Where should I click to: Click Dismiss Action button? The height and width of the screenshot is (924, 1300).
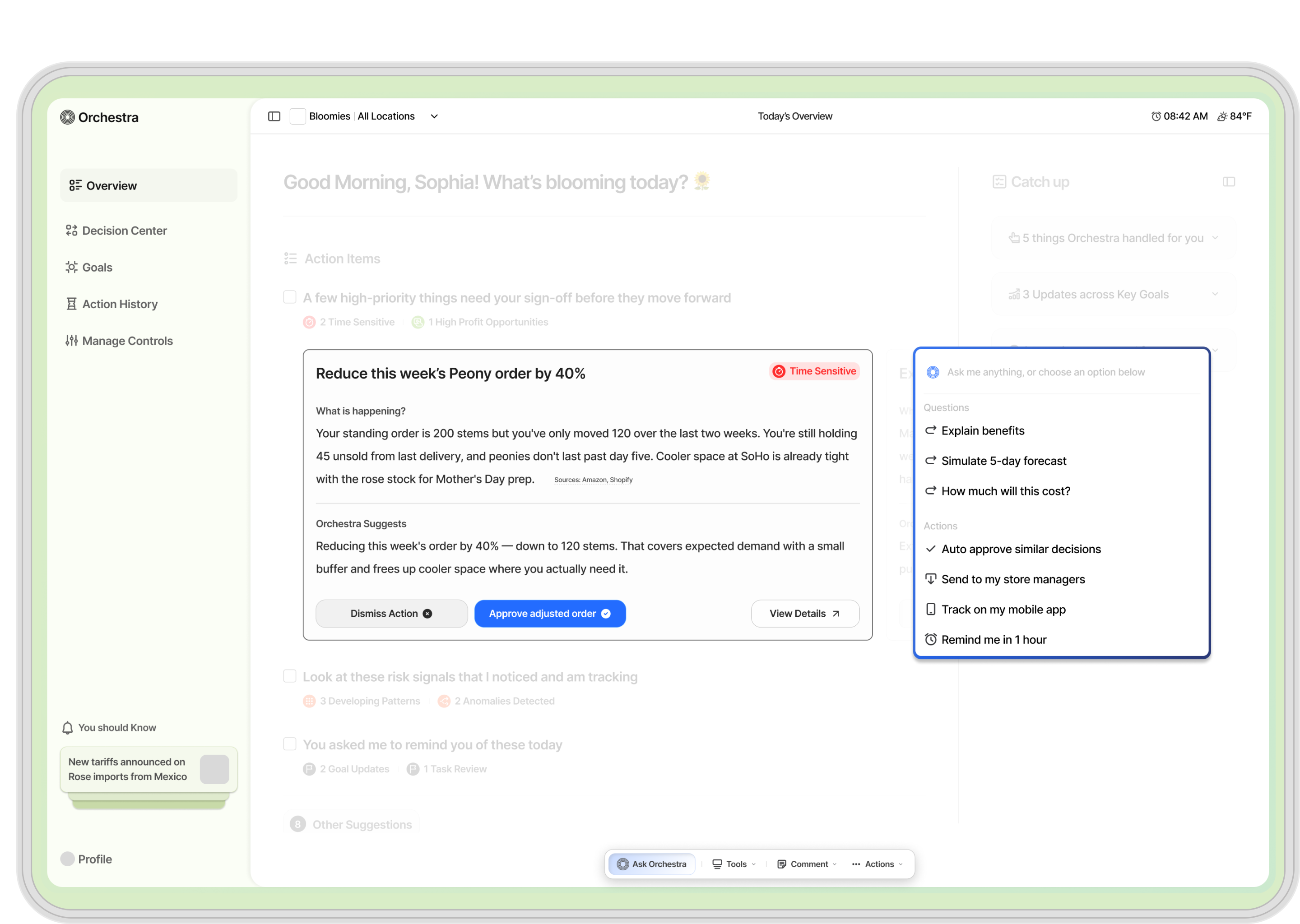click(x=392, y=613)
